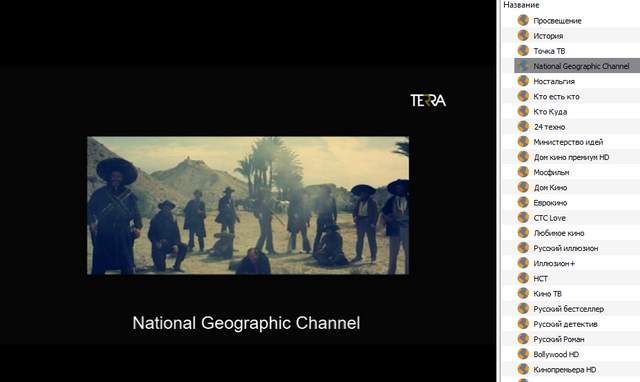Choose the Bollywood HD channel
This screenshot has height=382, width=640.
[556, 354]
